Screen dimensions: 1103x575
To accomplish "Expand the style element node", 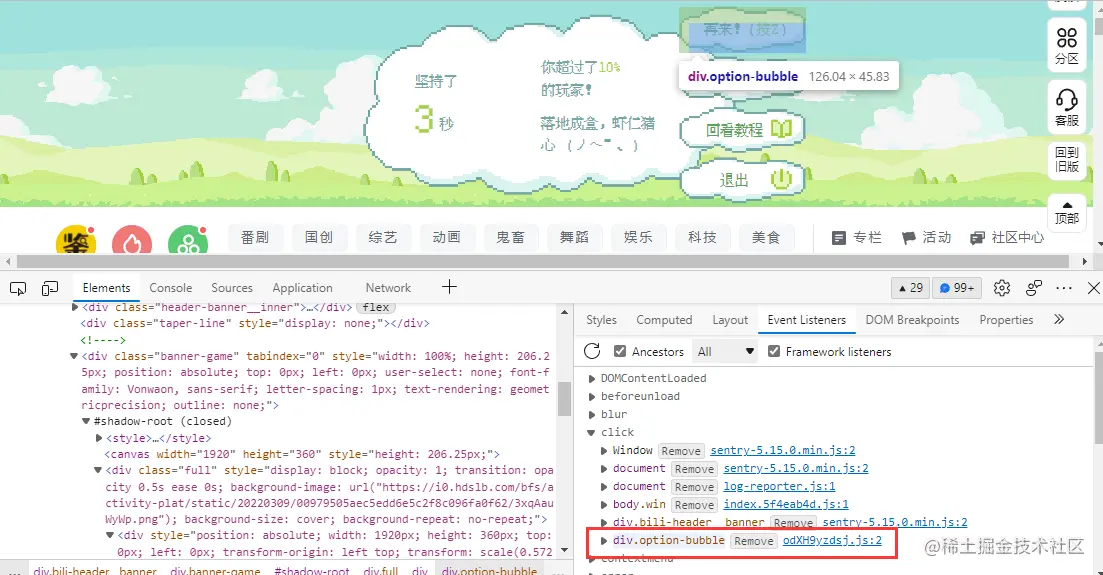I will click(x=98, y=438).
